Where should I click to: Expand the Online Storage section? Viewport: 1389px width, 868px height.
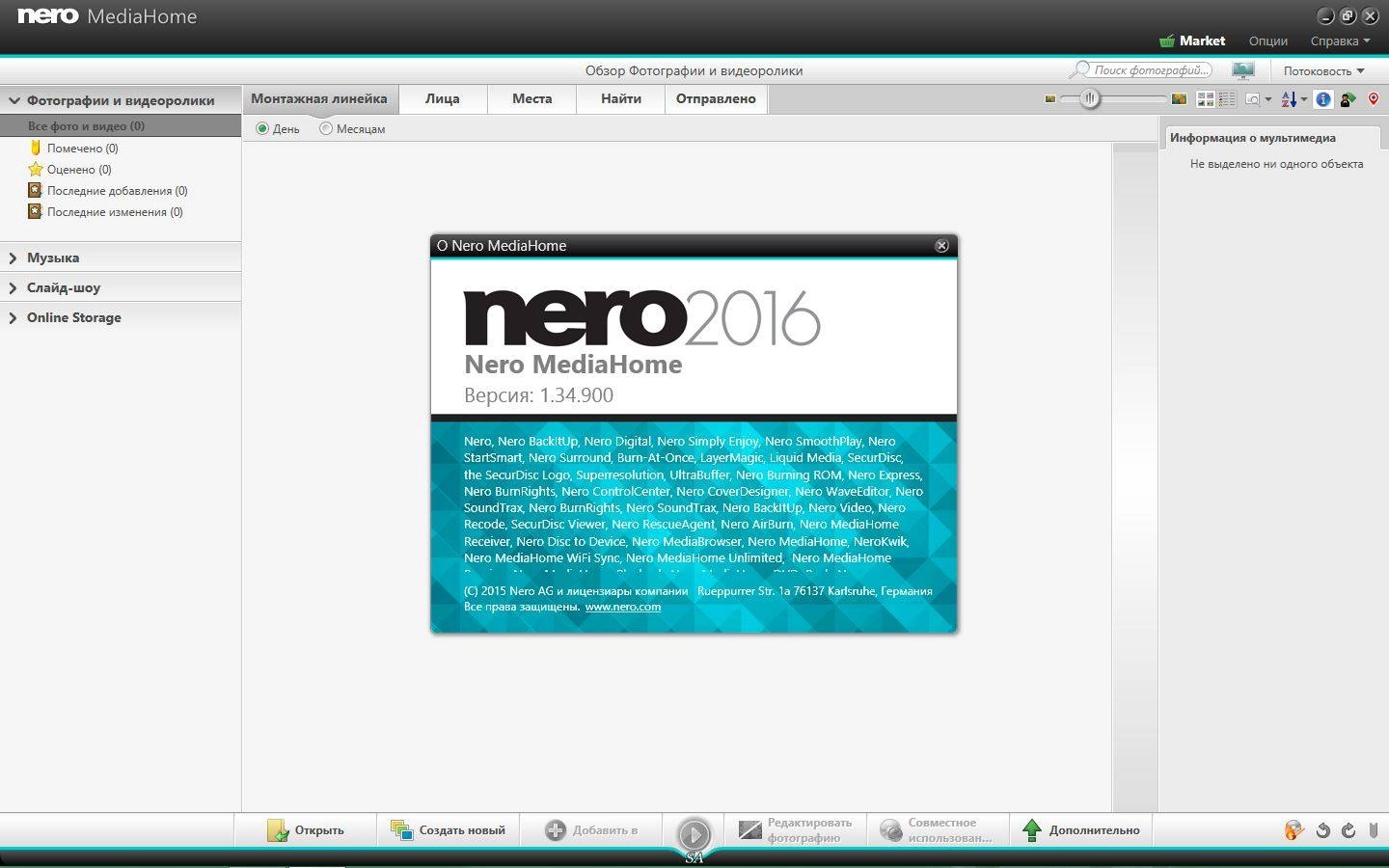[14, 317]
